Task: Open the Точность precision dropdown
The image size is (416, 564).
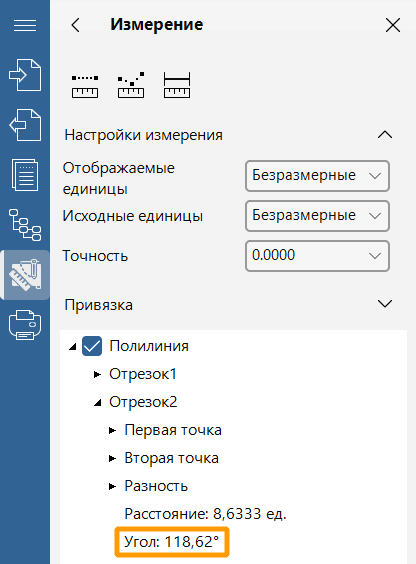Action: 317,256
